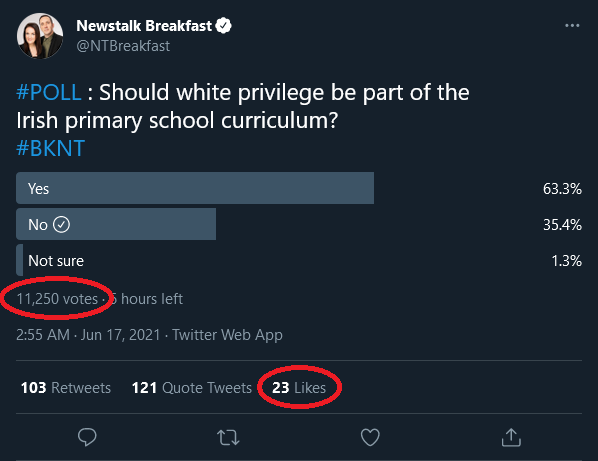Viewport: 598px width, 461px height.
Task: Open the #POLL hashtag link
Action: click(x=48, y=92)
